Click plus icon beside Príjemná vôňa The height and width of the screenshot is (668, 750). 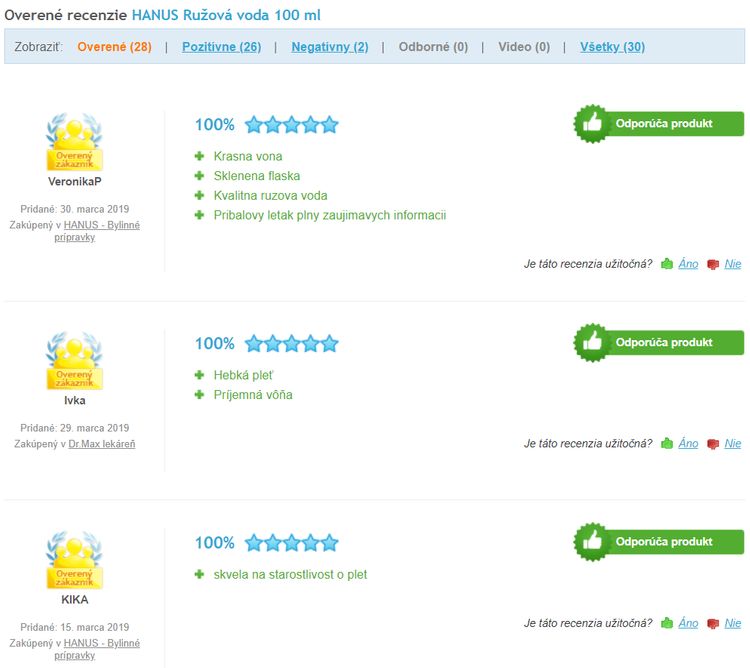coord(199,395)
